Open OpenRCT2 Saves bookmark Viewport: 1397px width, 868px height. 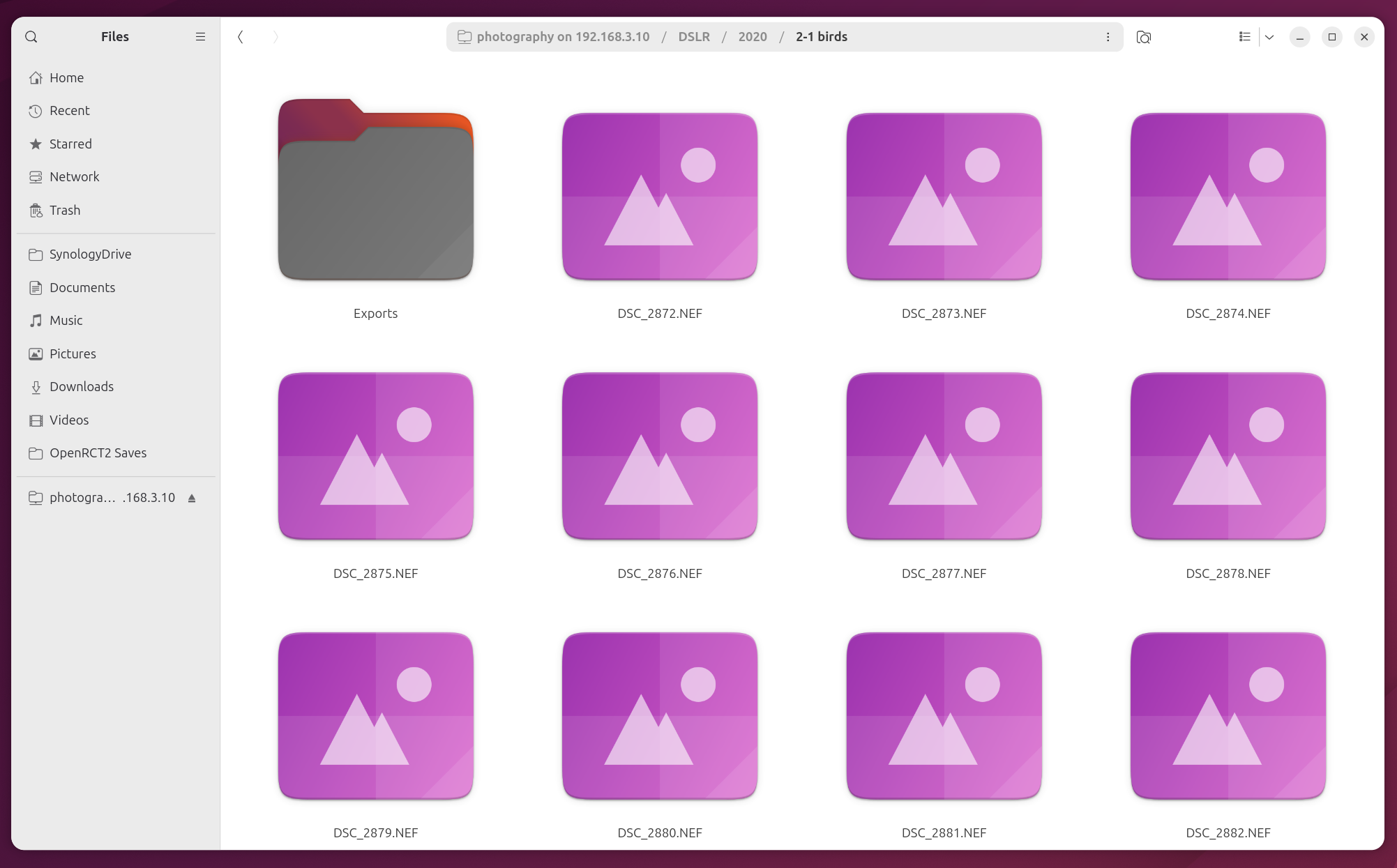click(98, 452)
